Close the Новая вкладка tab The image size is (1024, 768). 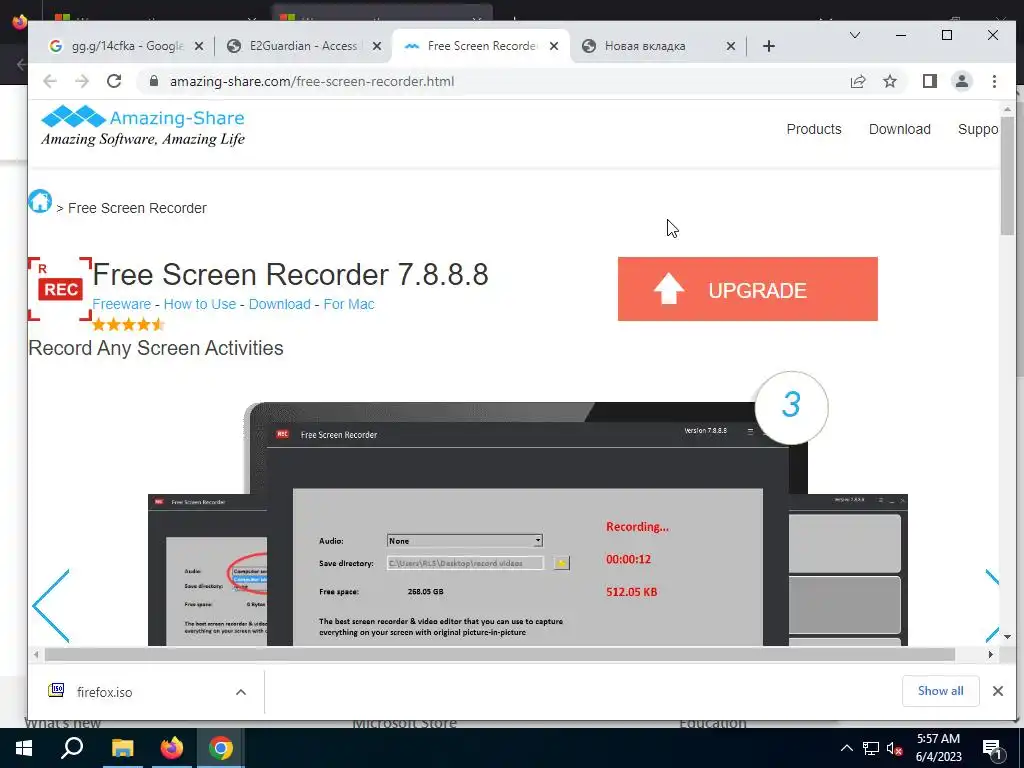pos(731,46)
